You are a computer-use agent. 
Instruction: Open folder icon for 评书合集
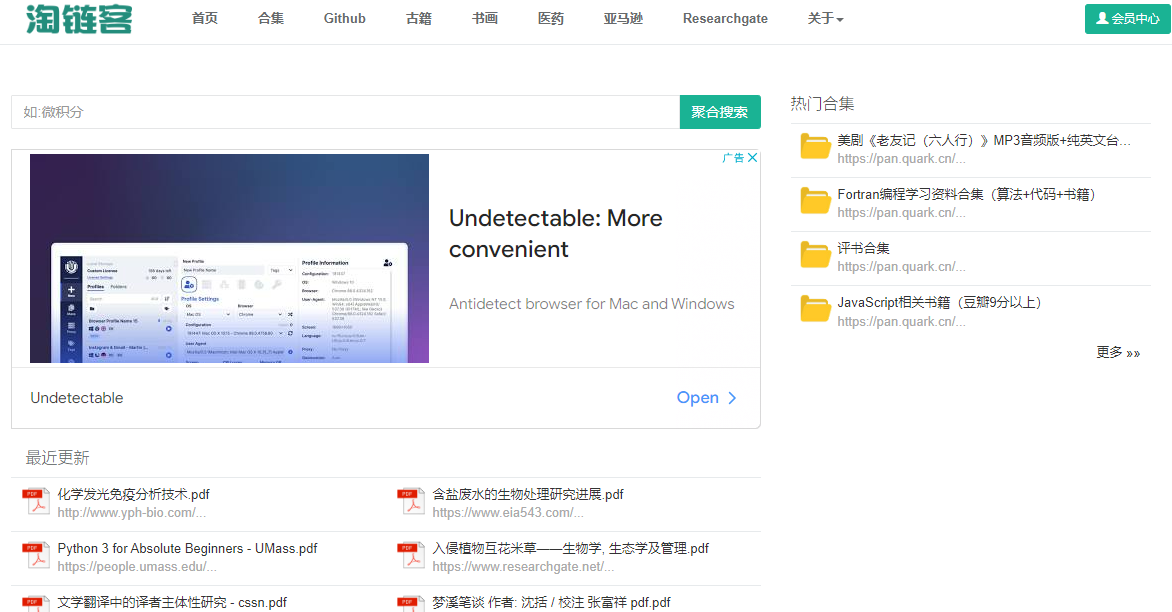[x=815, y=255]
